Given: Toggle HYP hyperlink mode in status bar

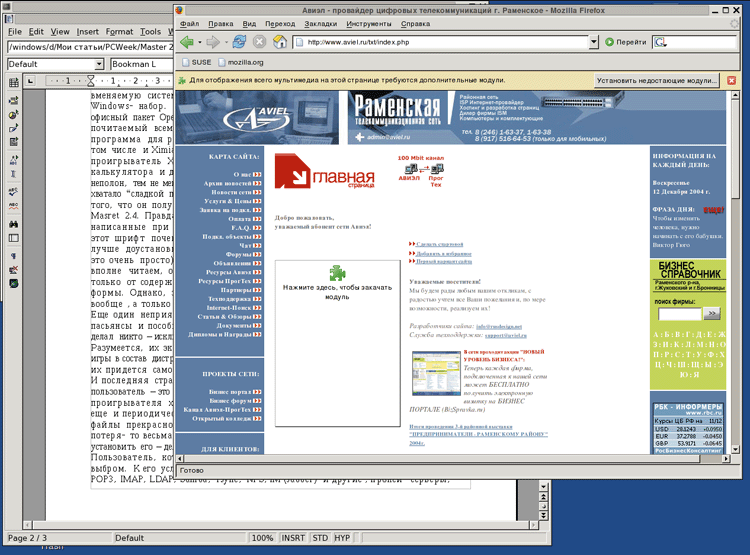Looking at the screenshot, I should (x=342, y=538).
